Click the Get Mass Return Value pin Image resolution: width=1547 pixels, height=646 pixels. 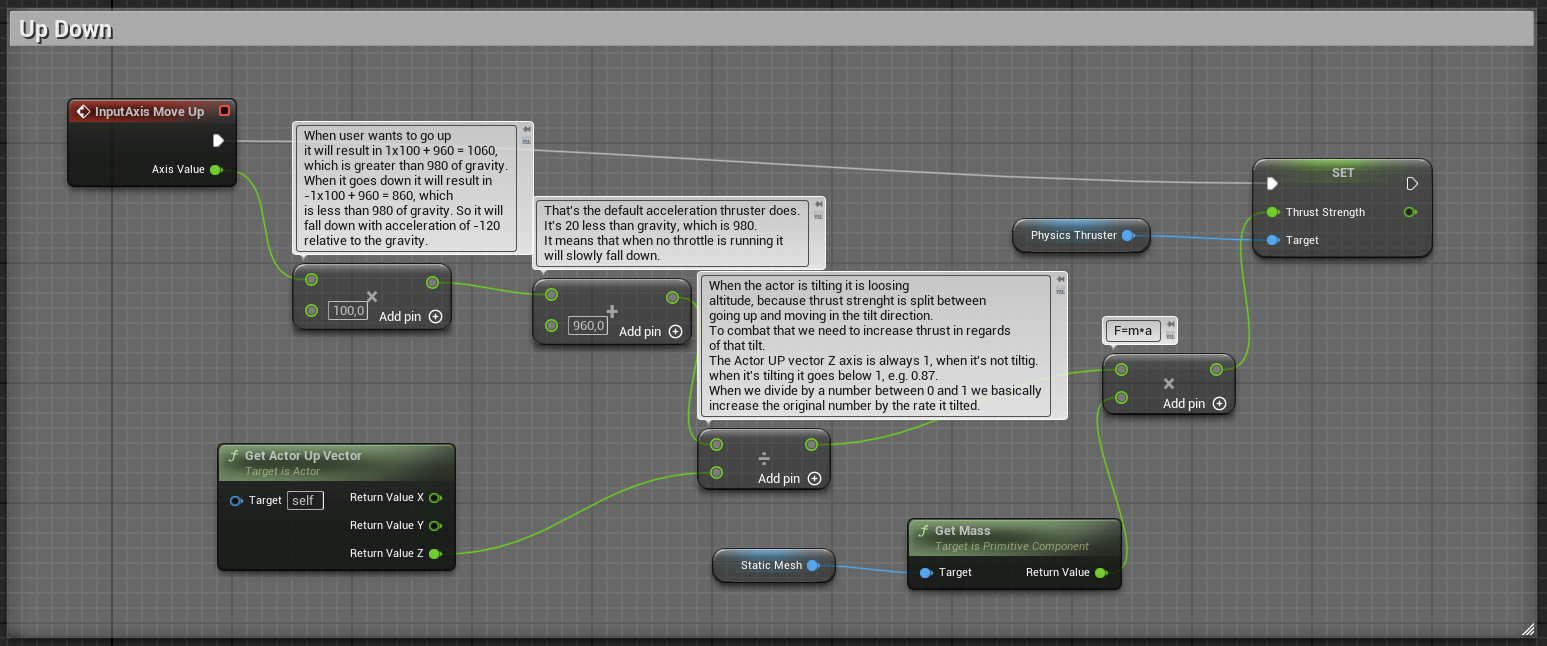(1101, 573)
